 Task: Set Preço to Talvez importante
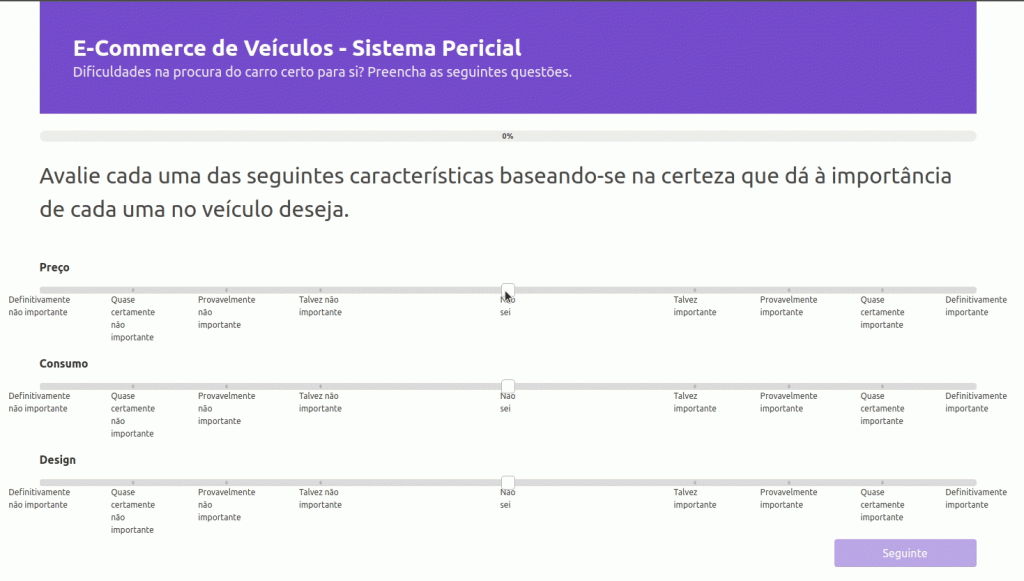click(x=695, y=290)
